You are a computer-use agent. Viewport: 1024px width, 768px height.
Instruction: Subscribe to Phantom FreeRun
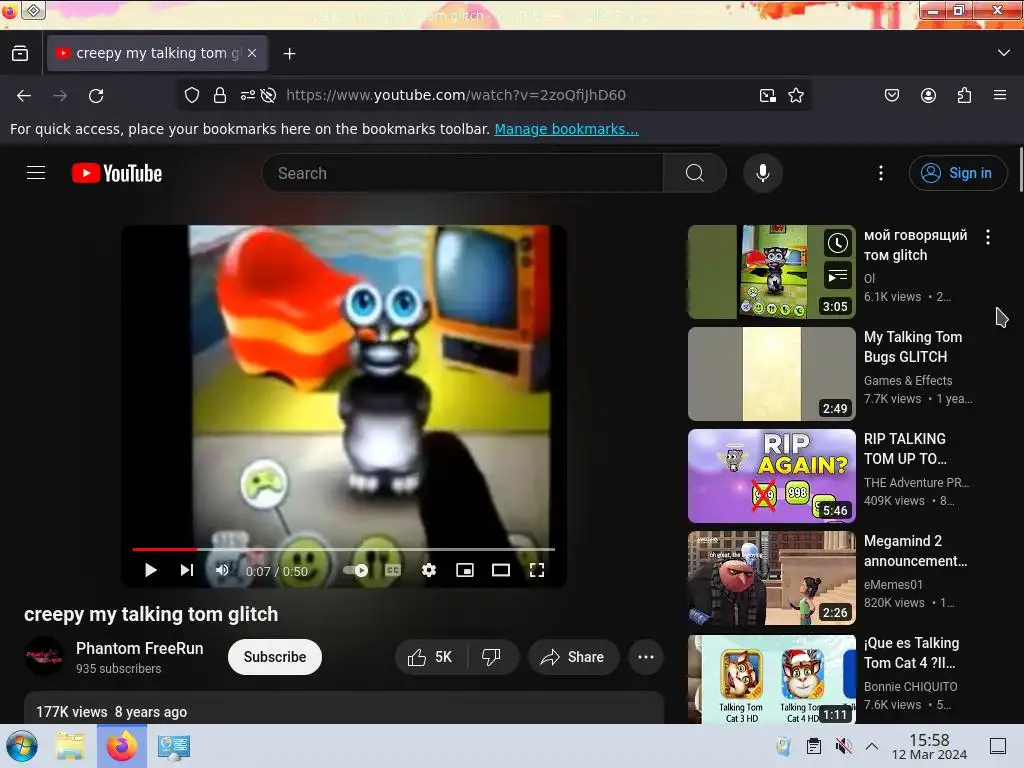click(275, 657)
